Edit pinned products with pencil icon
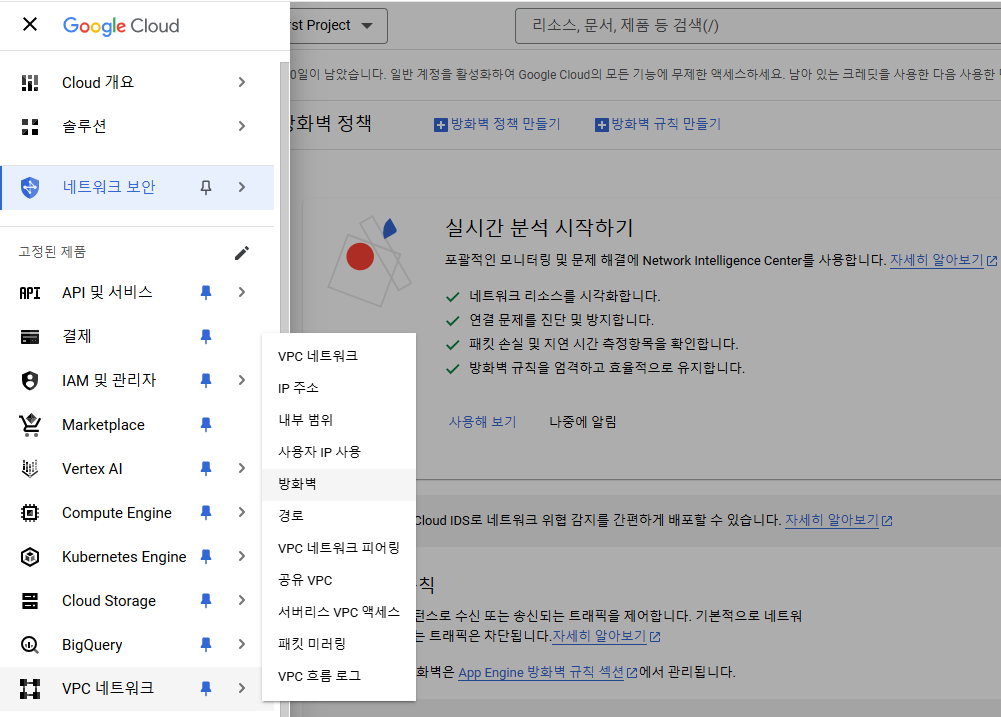1001x717 pixels. 242,253
